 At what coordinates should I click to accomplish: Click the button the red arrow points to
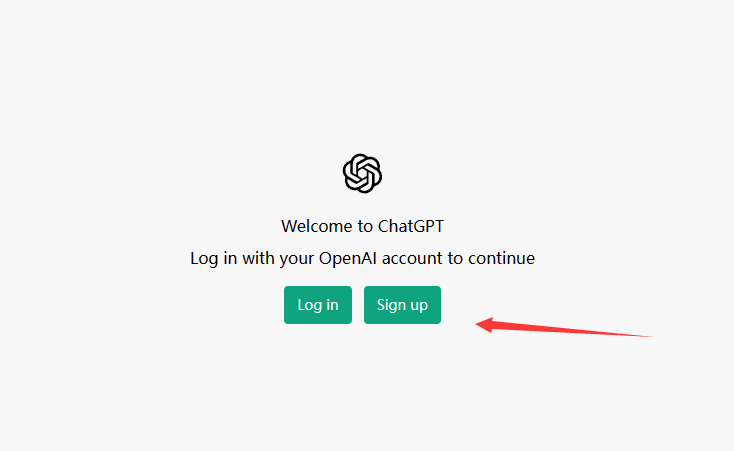point(402,305)
